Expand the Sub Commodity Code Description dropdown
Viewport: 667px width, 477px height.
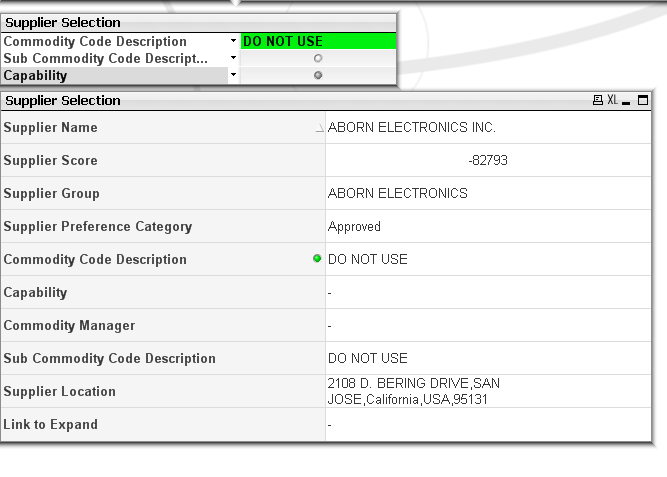[x=233, y=59]
